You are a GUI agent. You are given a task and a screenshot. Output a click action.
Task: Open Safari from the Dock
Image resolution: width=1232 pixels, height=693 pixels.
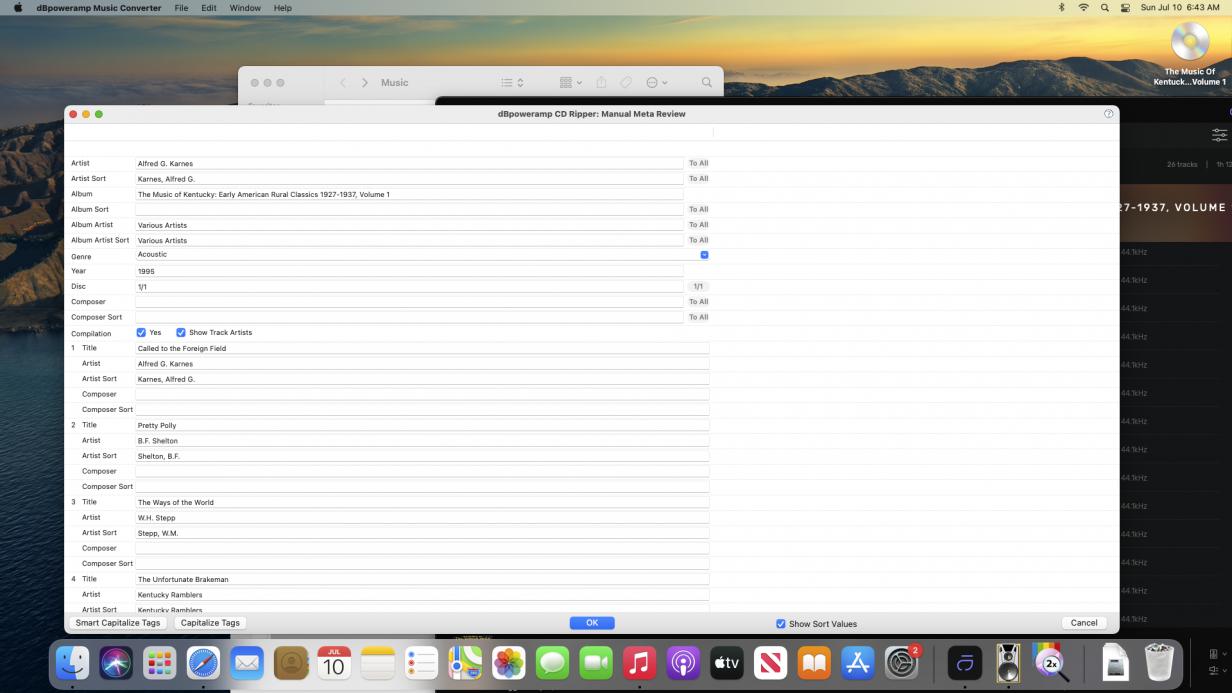(203, 662)
